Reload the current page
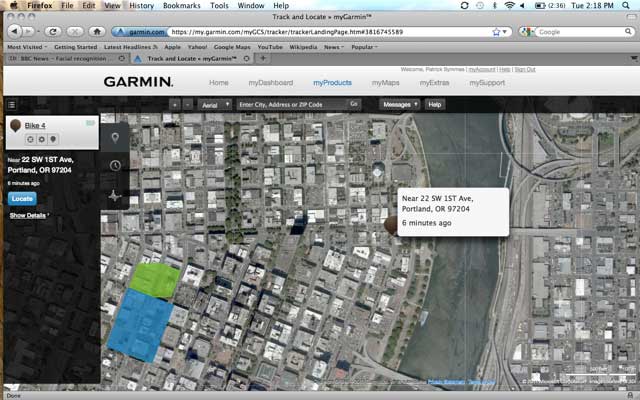Image resolution: width=640 pixels, height=400 pixels. coord(53,31)
